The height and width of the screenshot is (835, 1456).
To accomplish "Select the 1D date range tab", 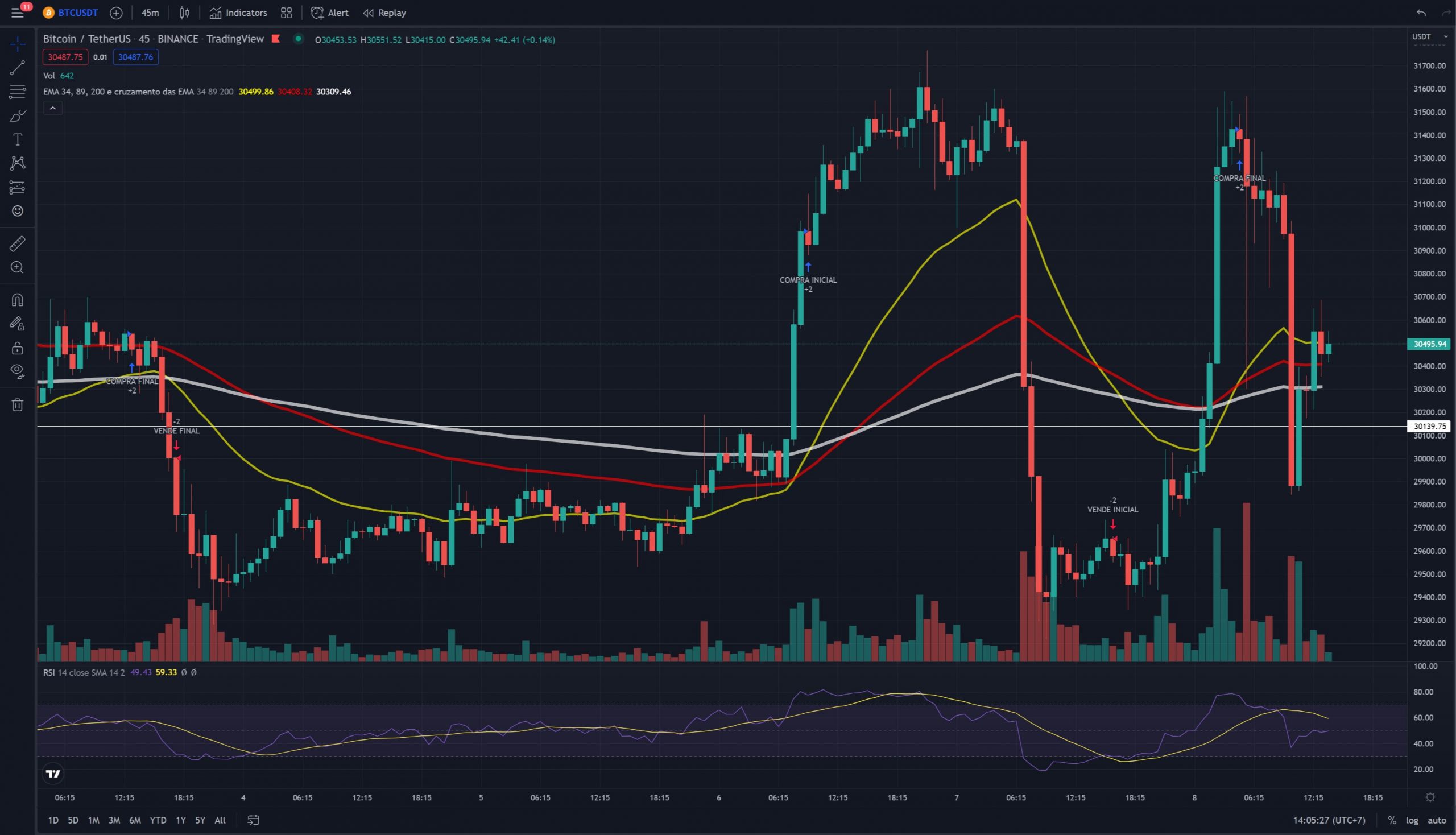I will coord(53,820).
